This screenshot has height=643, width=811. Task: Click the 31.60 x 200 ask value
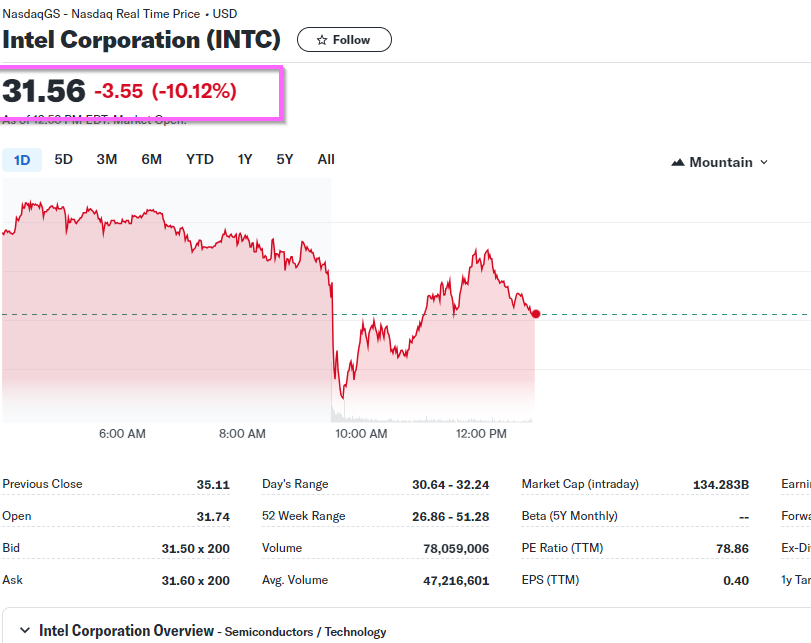(196, 581)
